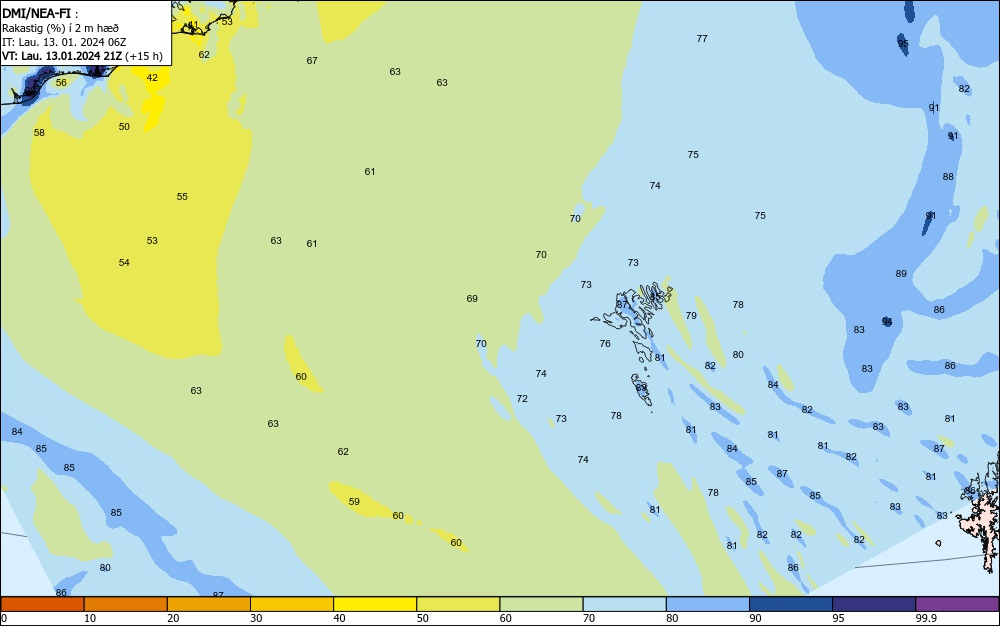The image size is (1000, 626).
Task: Pick the indigo 95–99.9 legend swatch
Action: pos(874,604)
